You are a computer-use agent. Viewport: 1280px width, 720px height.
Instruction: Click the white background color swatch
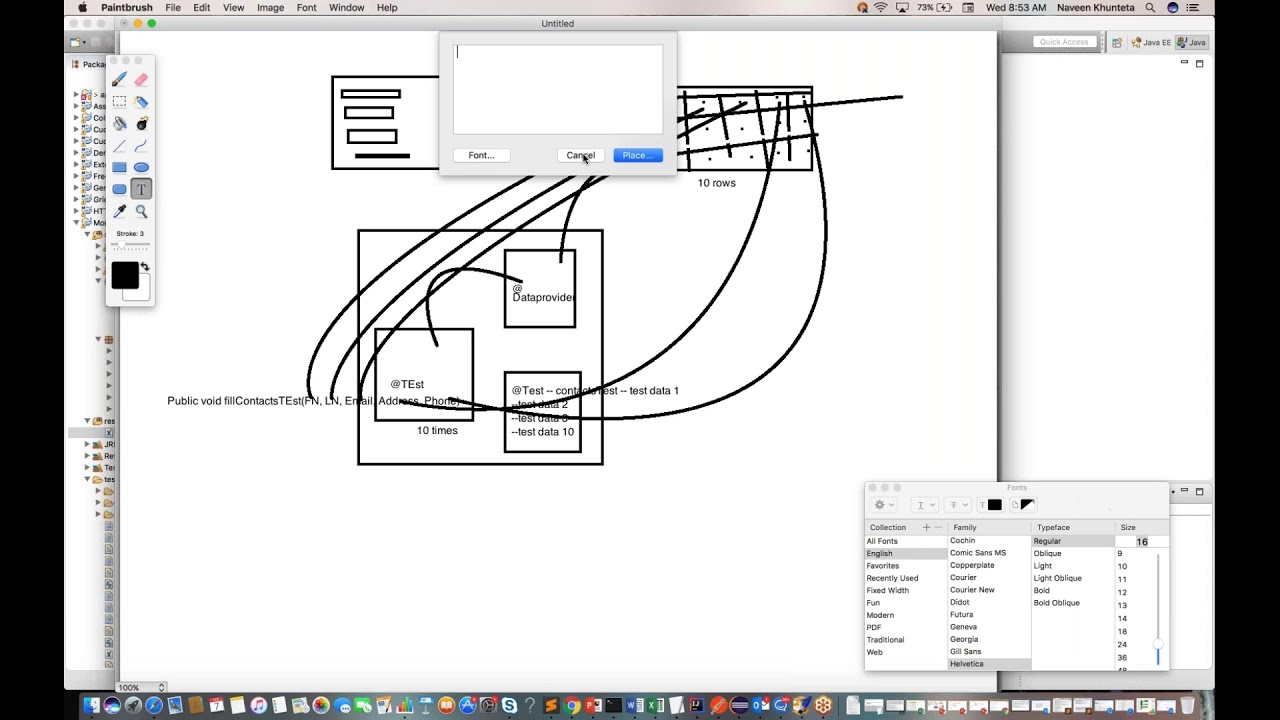point(140,290)
